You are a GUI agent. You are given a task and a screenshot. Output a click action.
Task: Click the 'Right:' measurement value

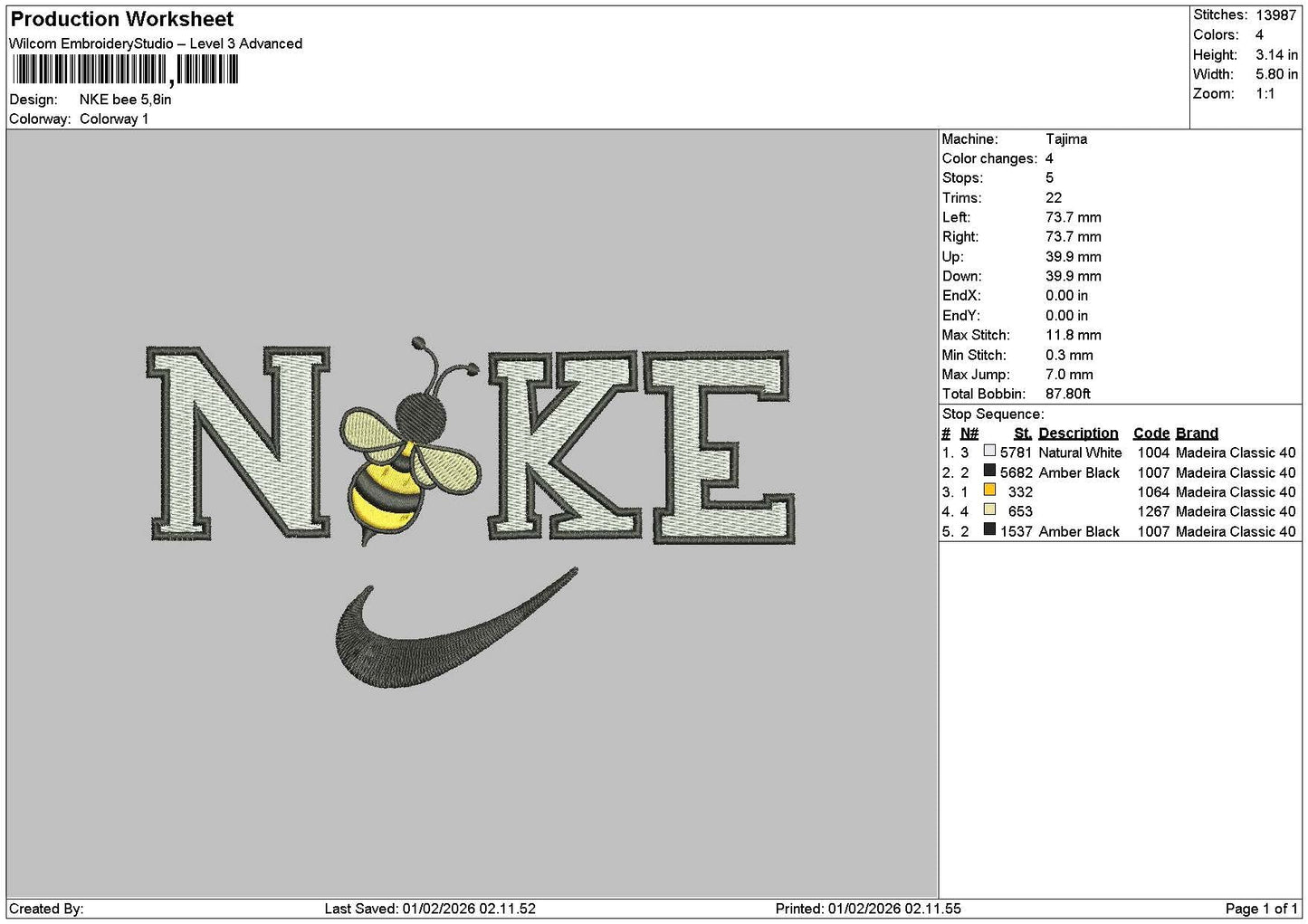pyautogui.click(x=1074, y=236)
